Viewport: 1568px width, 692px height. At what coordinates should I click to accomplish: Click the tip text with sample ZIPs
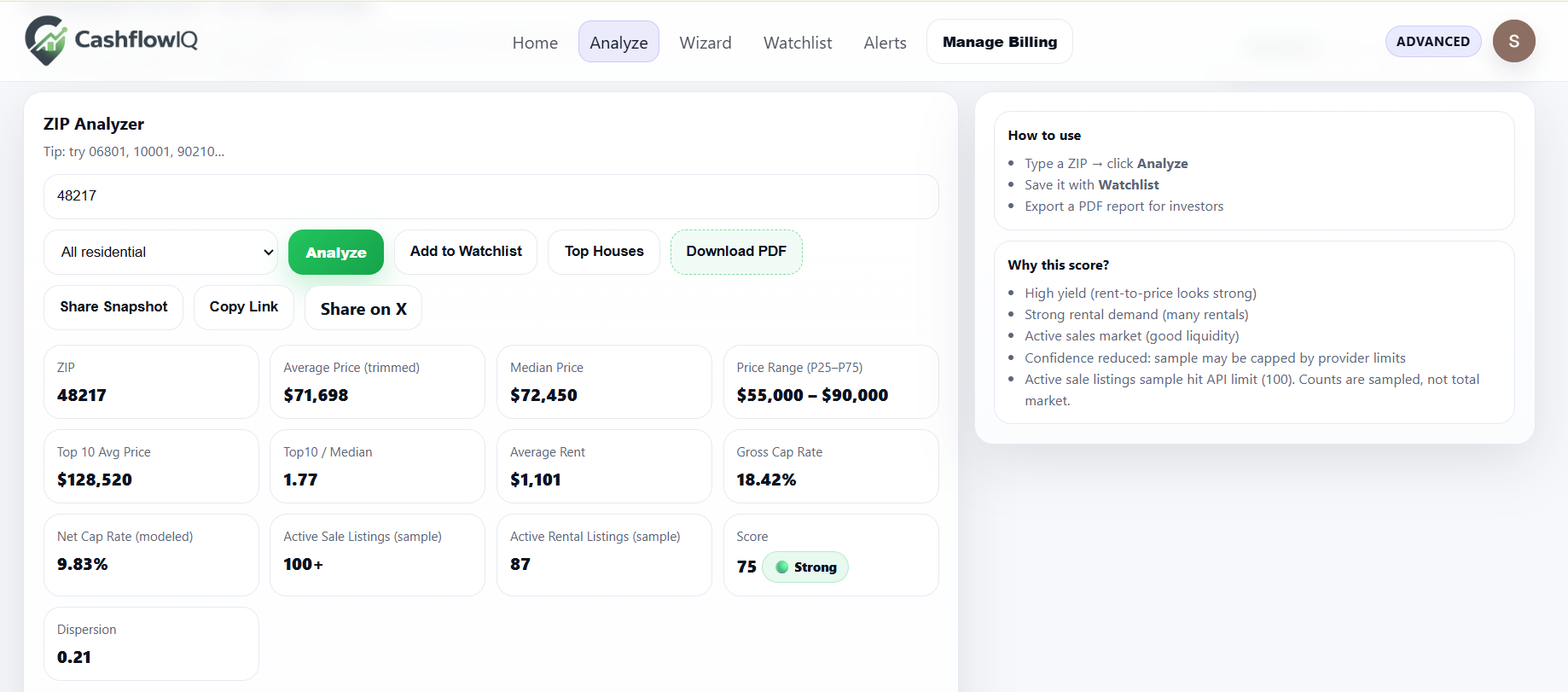tap(134, 152)
